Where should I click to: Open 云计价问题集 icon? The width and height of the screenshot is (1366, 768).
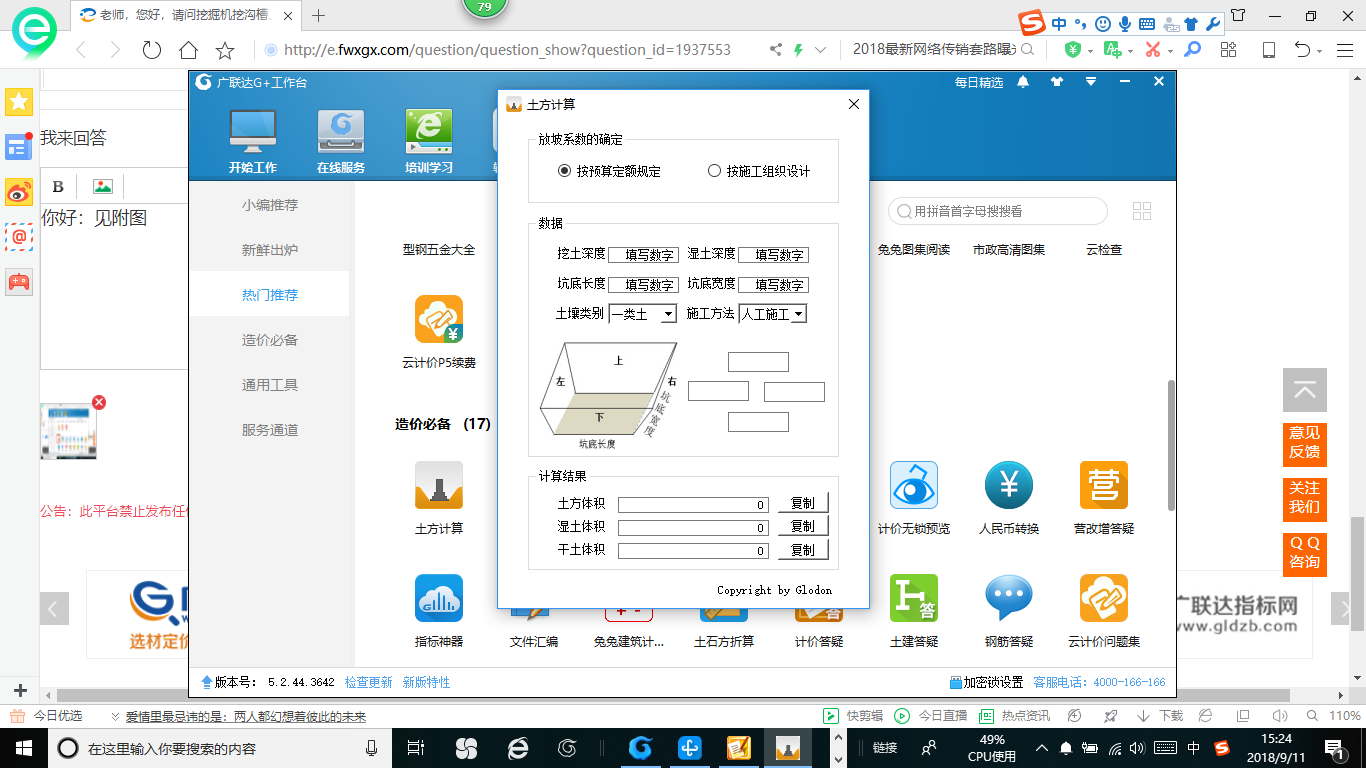tap(1104, 599)
